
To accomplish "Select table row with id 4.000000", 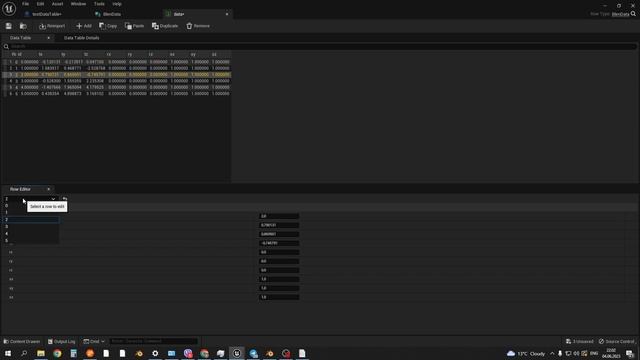I will coord(116,87).
